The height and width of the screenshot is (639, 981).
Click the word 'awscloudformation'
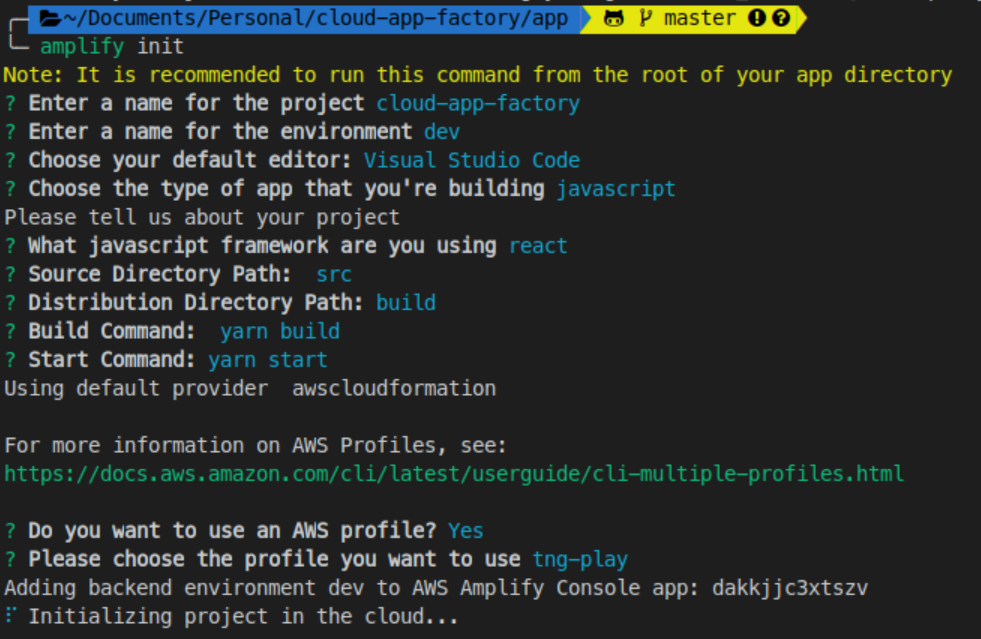[394, 389]
